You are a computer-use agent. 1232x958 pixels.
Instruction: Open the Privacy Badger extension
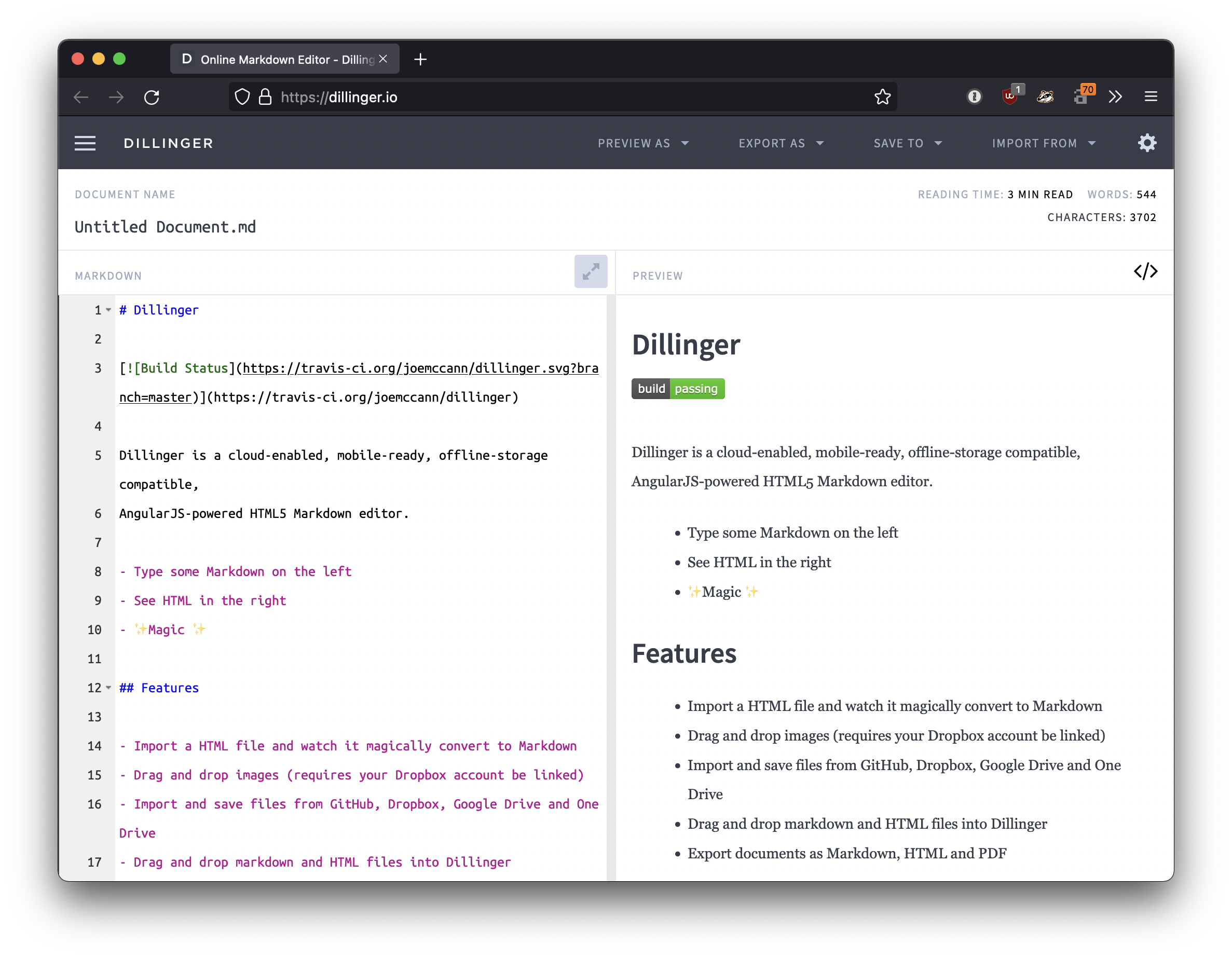point(1045,97)
